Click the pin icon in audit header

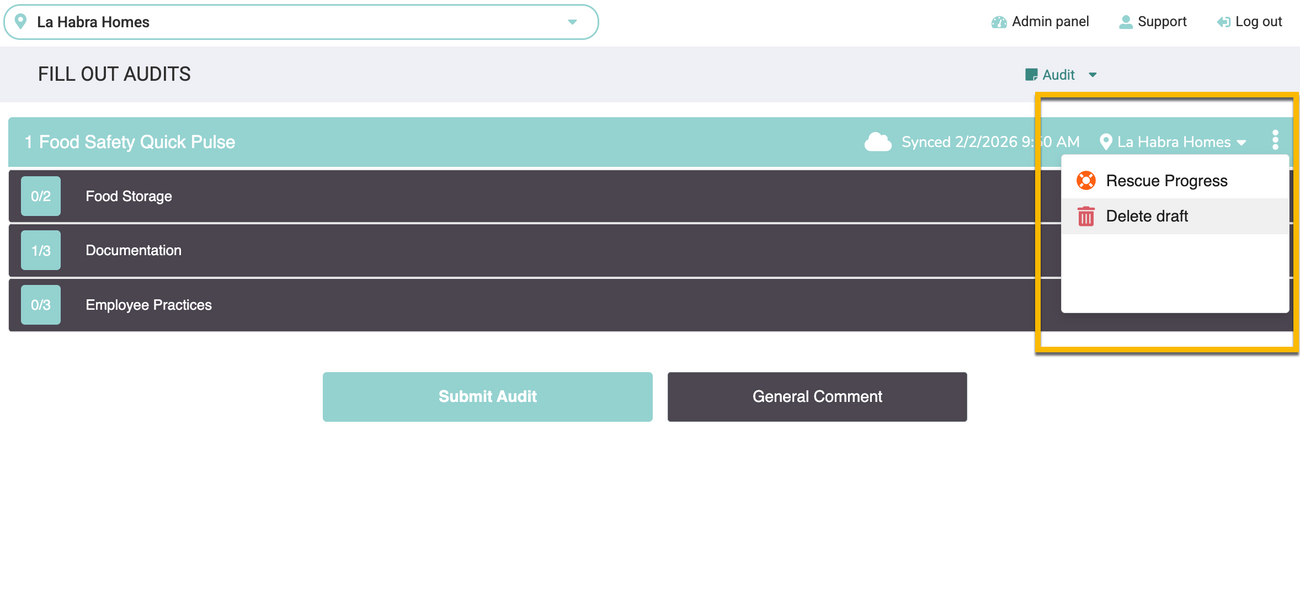tap(1105, 142)
